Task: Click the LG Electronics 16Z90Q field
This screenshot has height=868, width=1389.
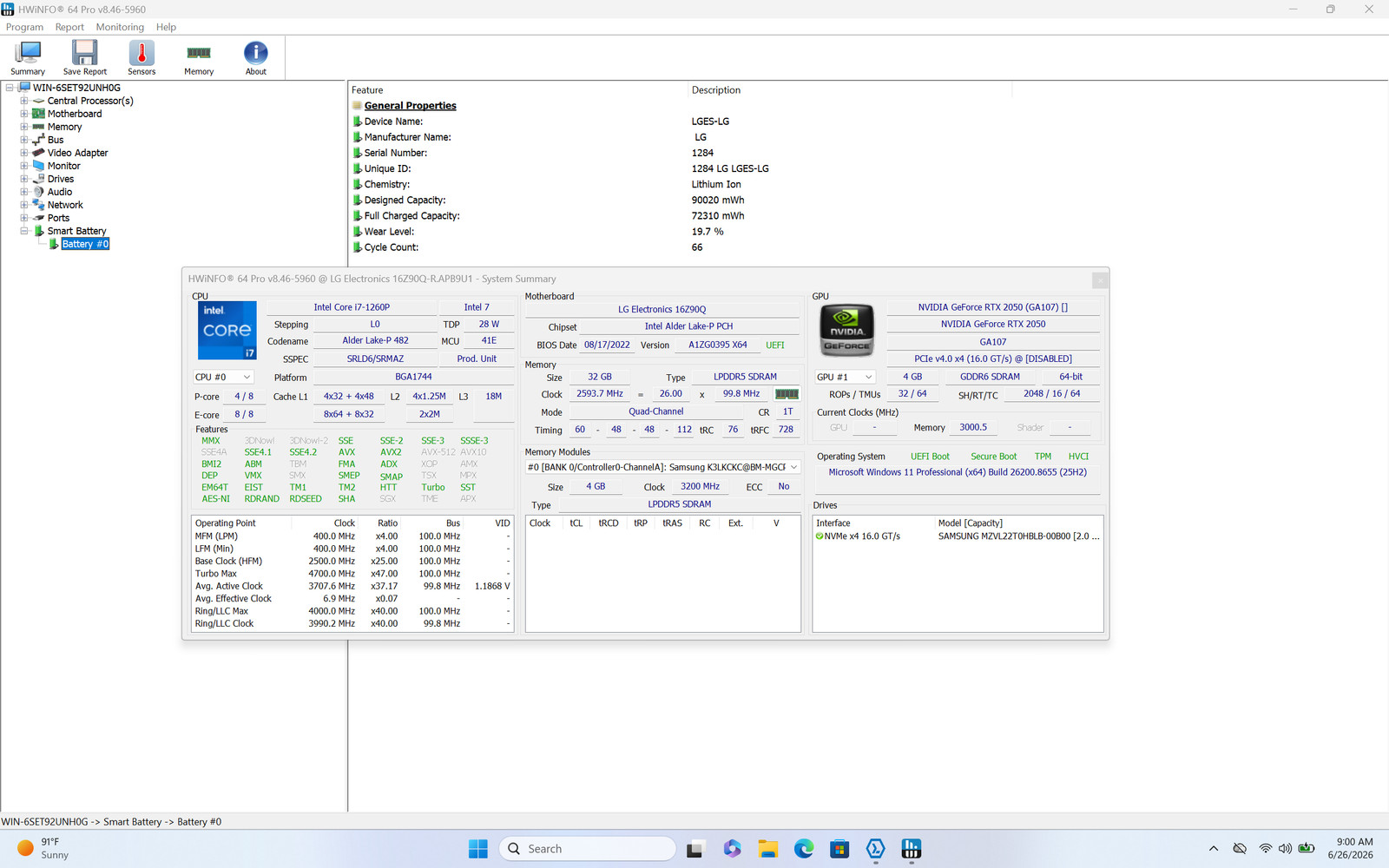Action: pyautogui.click(x=662, y=309)
